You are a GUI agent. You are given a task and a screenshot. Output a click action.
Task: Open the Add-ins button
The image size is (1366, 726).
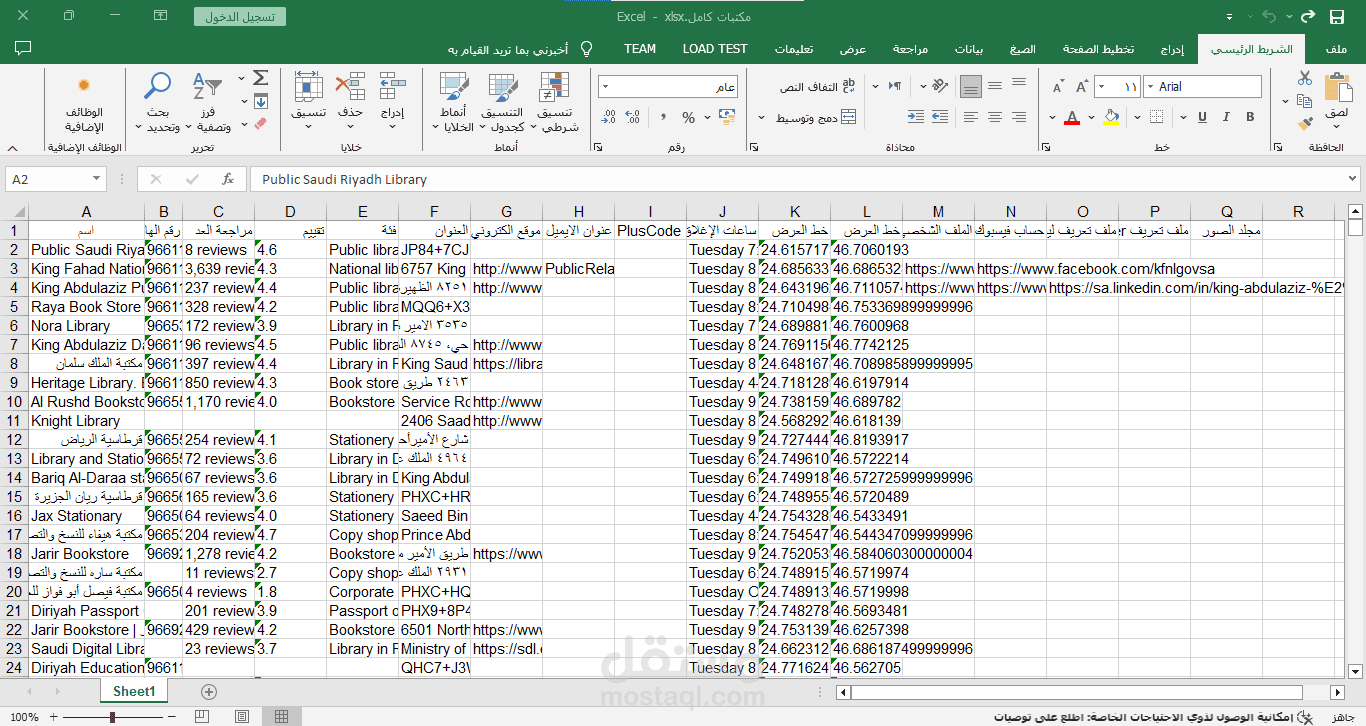[84, 101]
